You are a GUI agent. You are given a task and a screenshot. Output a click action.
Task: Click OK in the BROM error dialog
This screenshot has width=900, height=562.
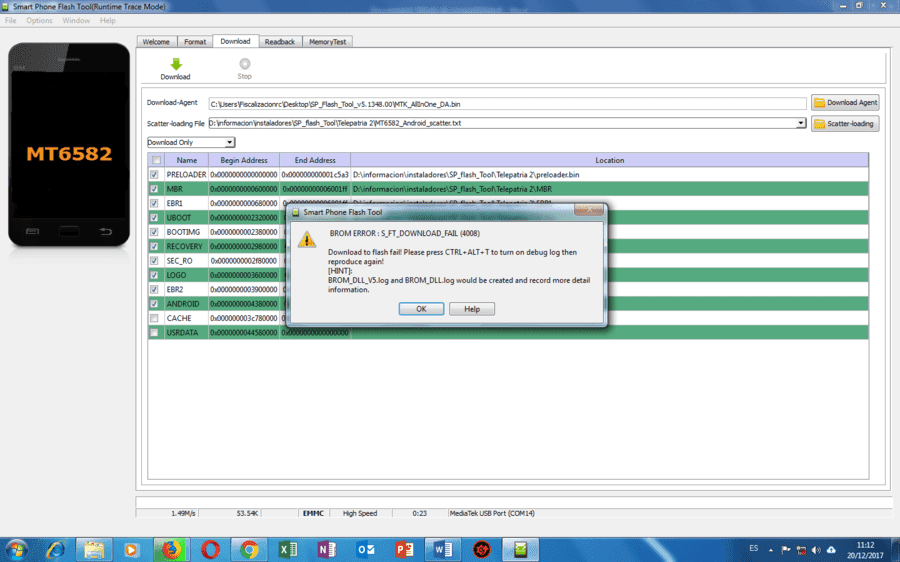(x=421, y=309)
